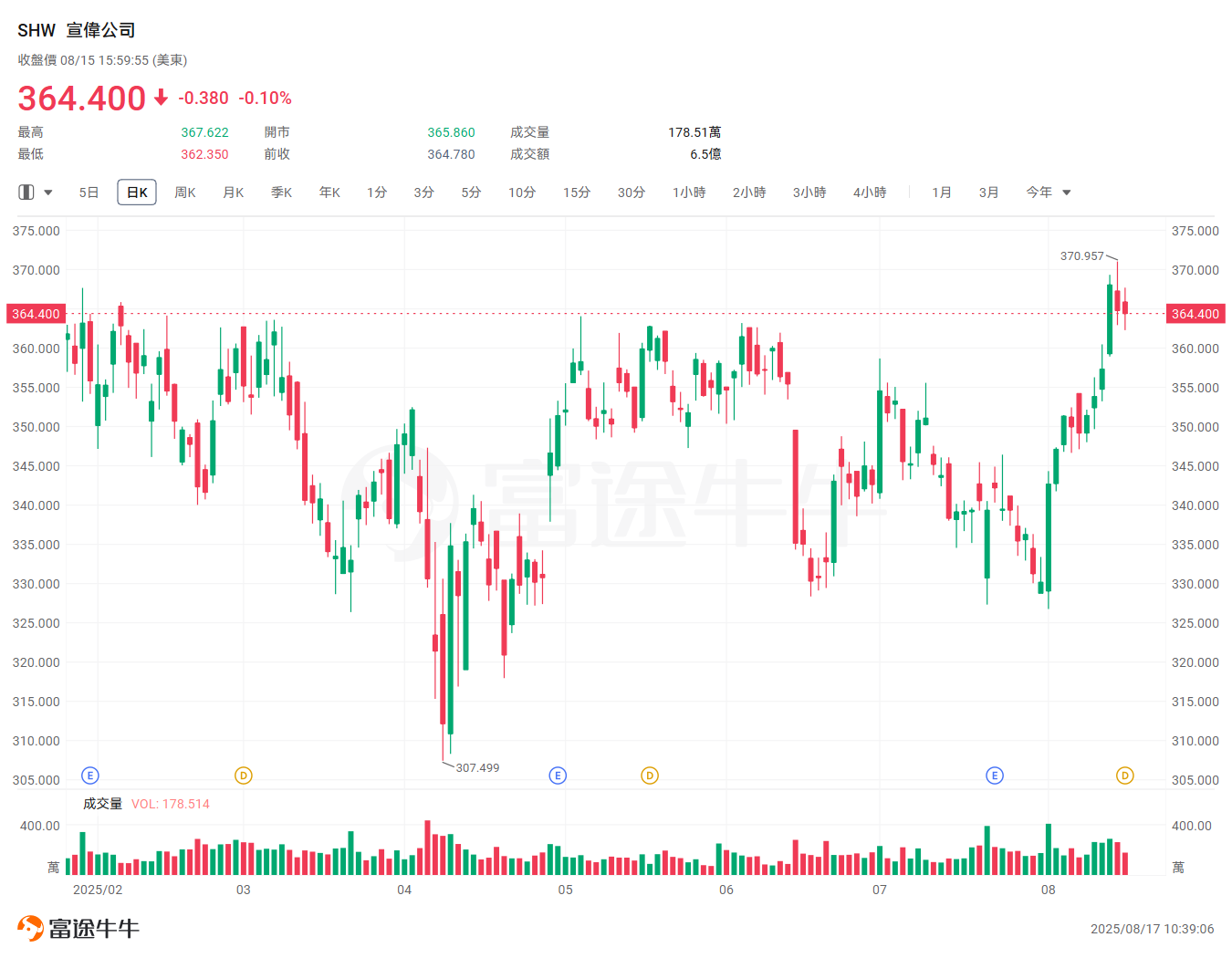Expand range options via arrow beside 今年
This screenshot has height=958, width=1232.
1067,193
